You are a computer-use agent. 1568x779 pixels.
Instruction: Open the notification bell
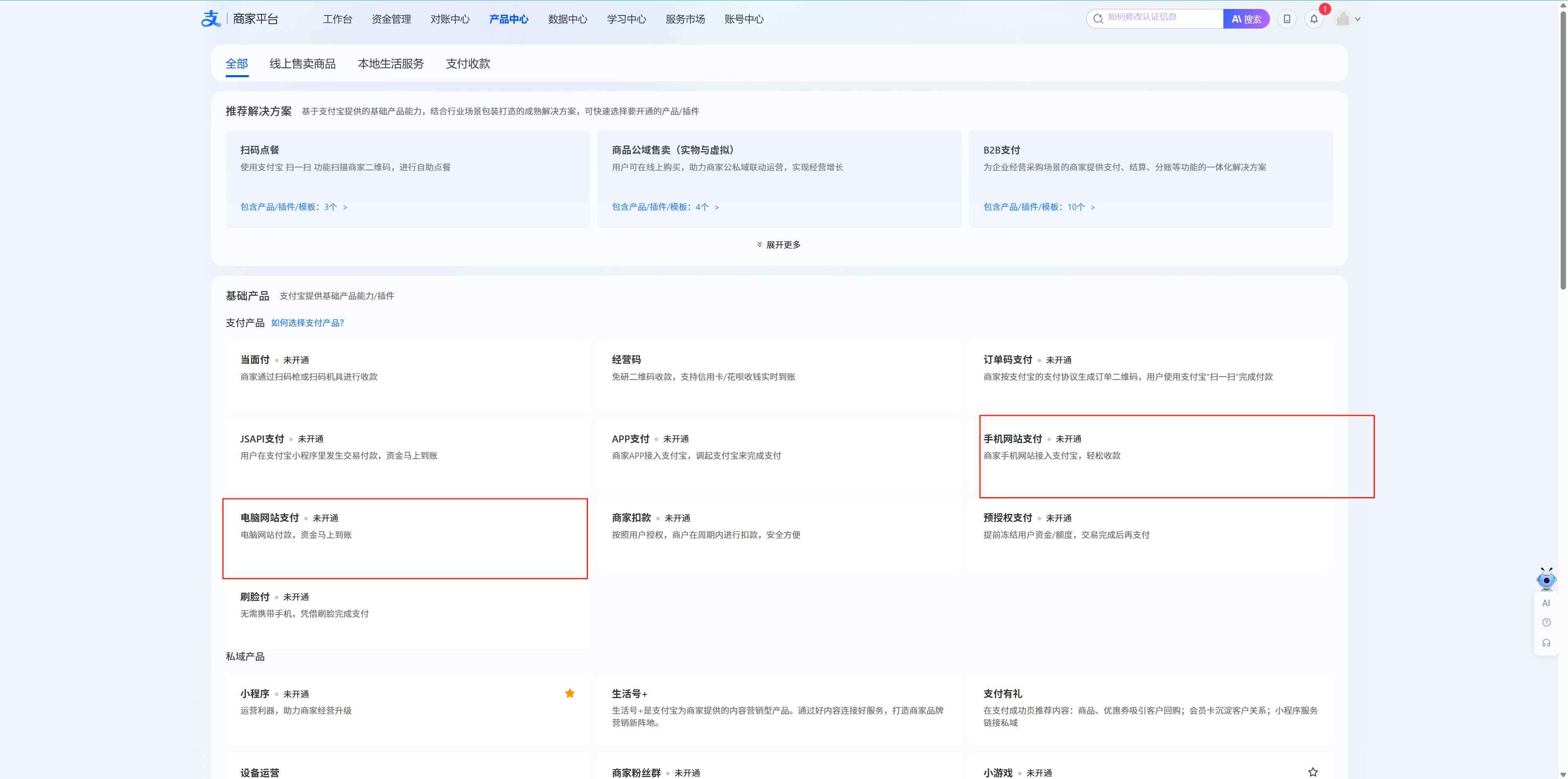coord(1314,19)
